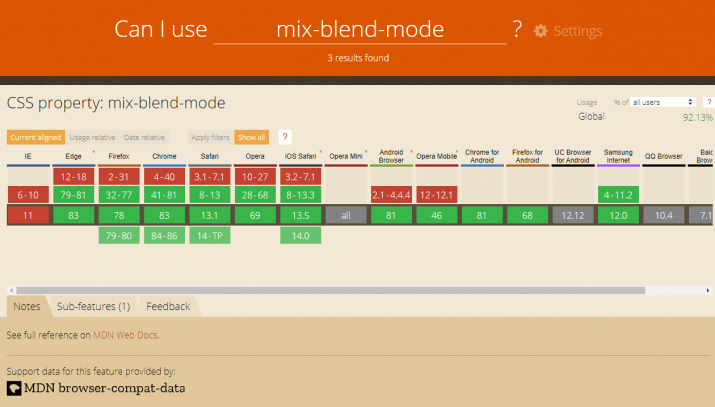
Task: Follow the MDN Web Docs link
Action: [x=125, y=335]
